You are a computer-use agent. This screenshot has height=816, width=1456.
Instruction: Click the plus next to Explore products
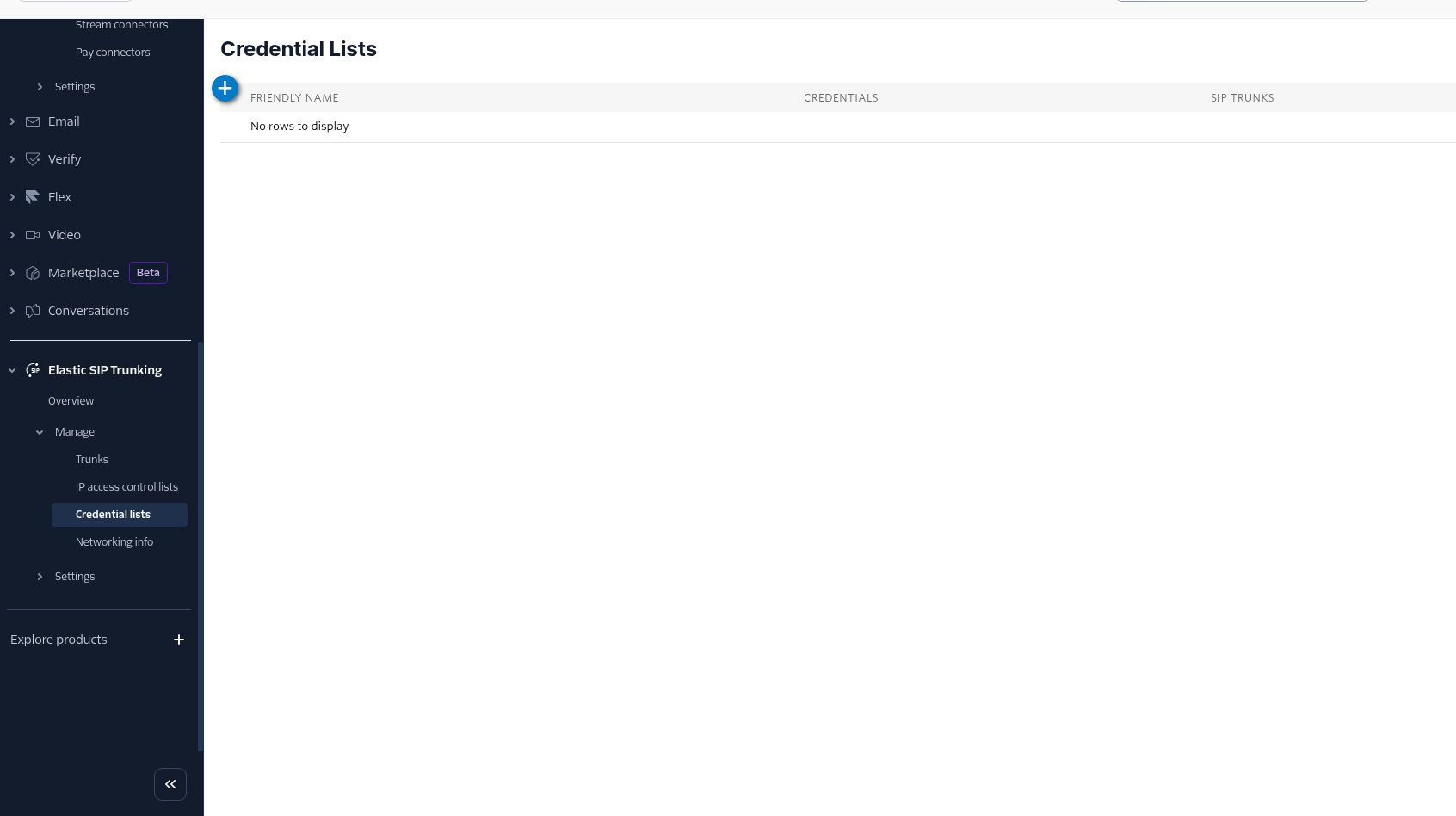tap(179, 640)
